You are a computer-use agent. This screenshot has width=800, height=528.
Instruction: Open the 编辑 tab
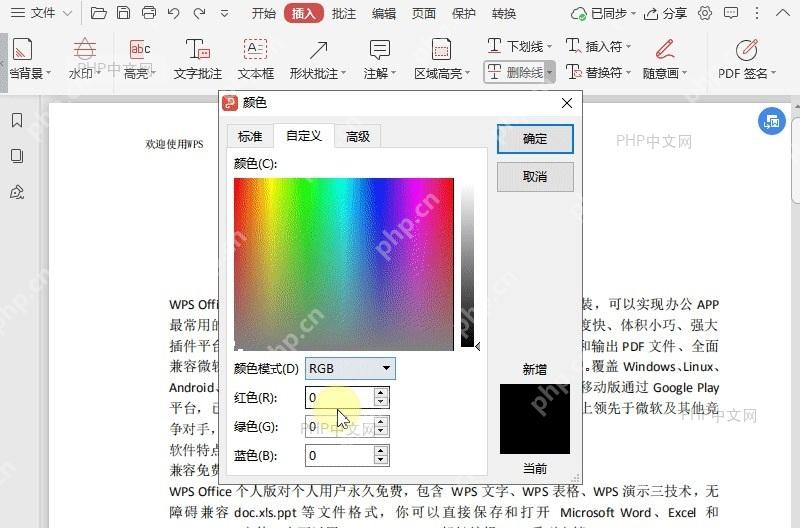pyautogui.click(x=384, y=13)
